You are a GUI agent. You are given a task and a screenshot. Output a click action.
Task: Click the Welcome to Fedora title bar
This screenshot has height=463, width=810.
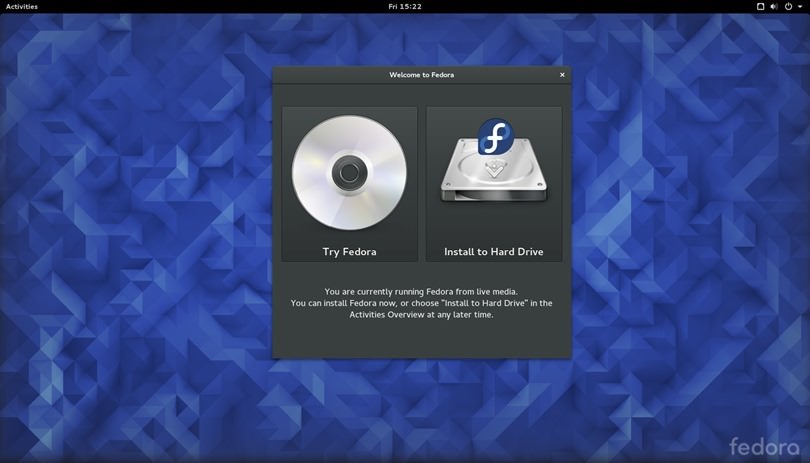click(421, 75)
